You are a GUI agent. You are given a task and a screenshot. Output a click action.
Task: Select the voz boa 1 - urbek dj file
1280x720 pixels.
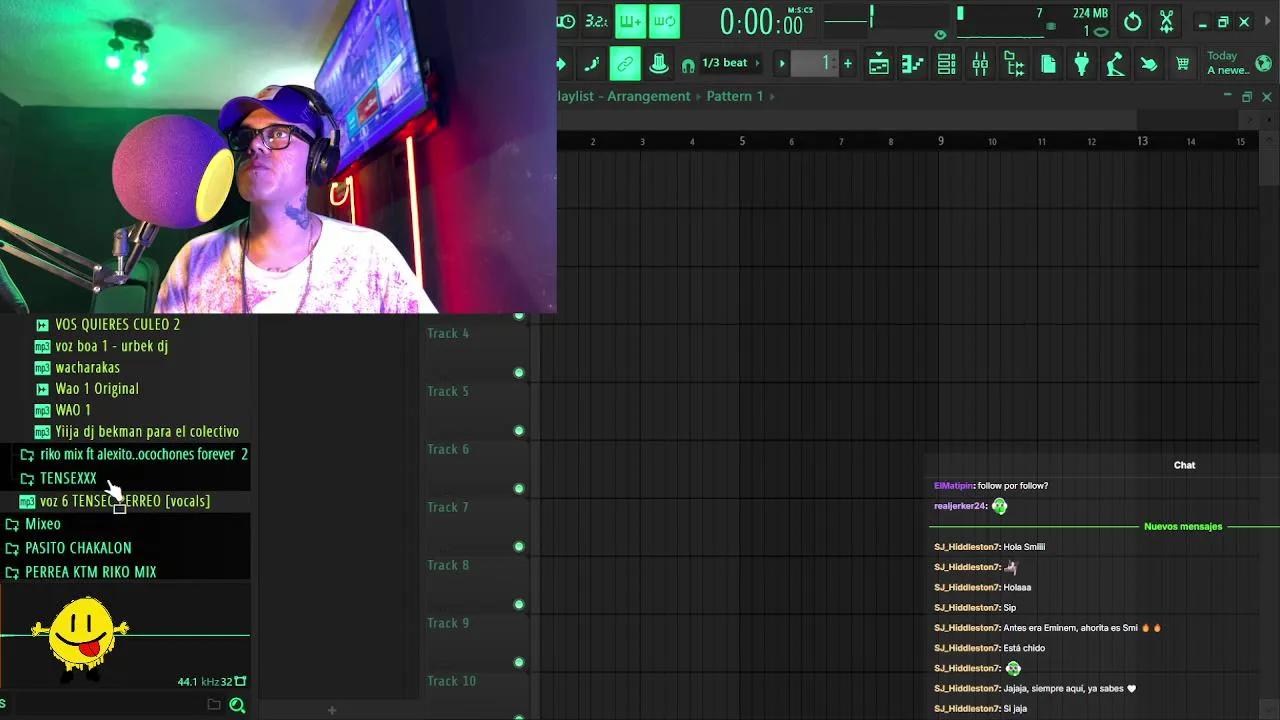coord(111,346)
